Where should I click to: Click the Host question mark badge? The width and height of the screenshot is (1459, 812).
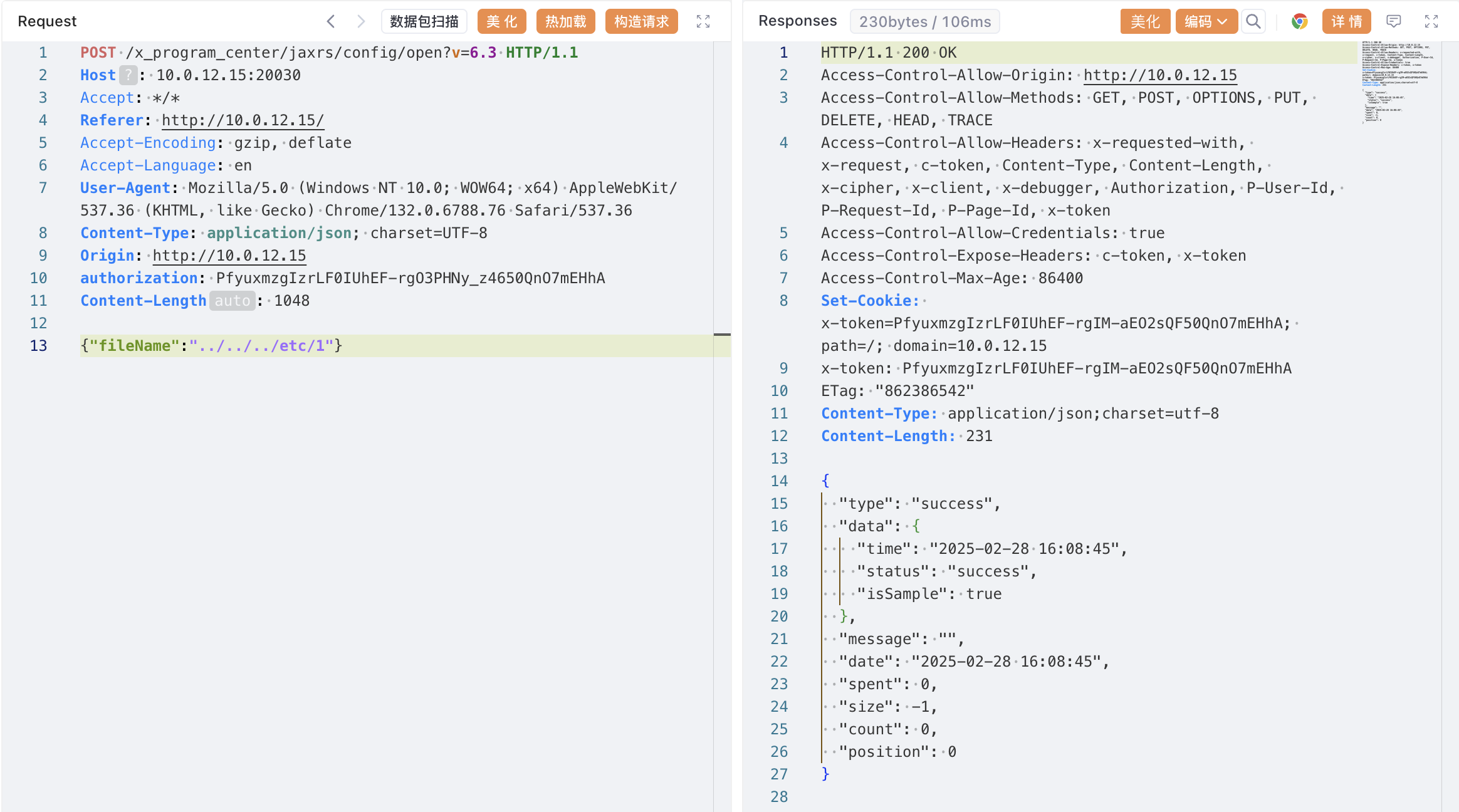128,75
